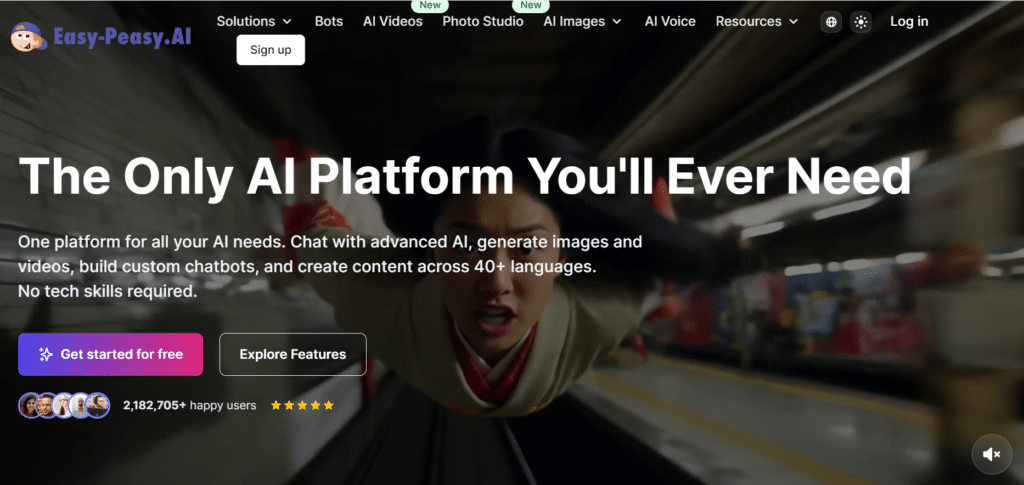
Task: Go to Photo Studio
Action: coord(483,21)
